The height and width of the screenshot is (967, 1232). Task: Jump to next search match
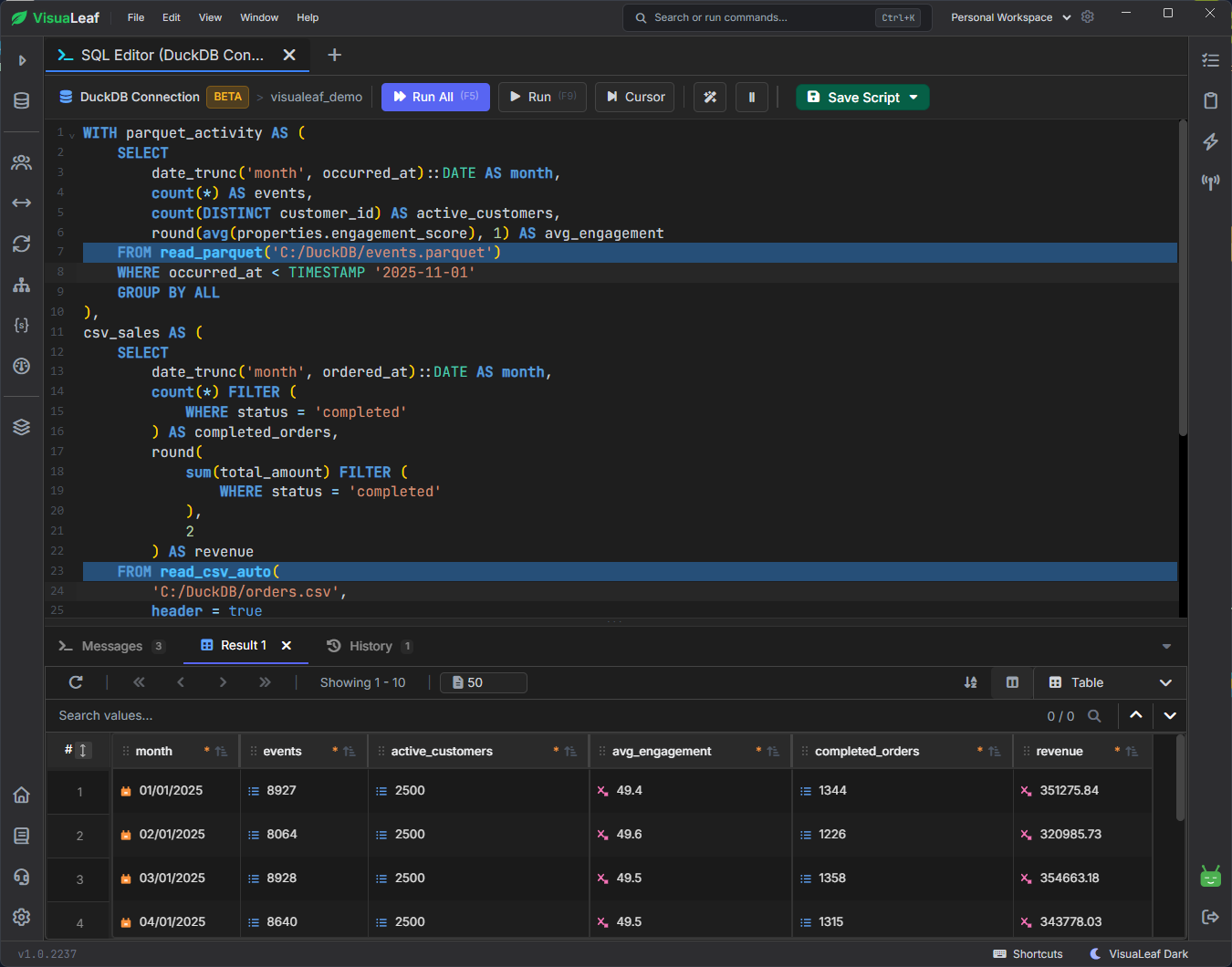coord(1170,716)
